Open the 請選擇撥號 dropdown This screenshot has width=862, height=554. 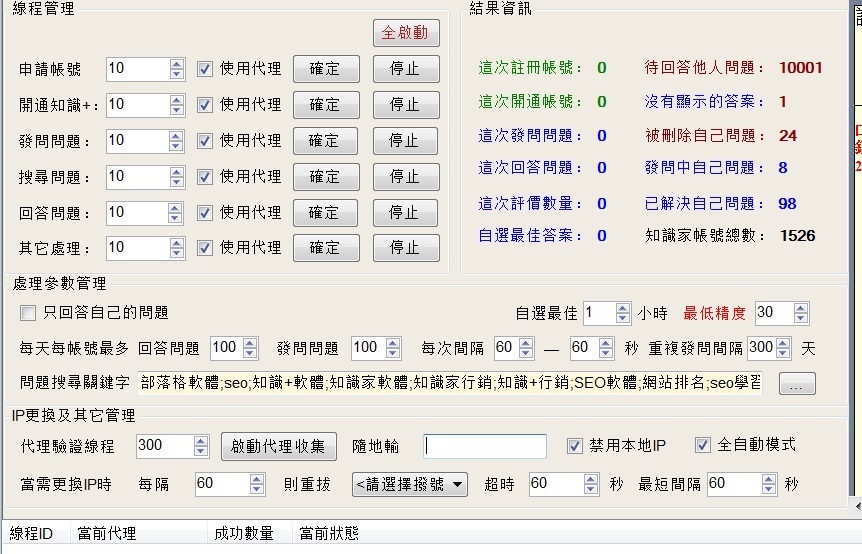point(410,484)
